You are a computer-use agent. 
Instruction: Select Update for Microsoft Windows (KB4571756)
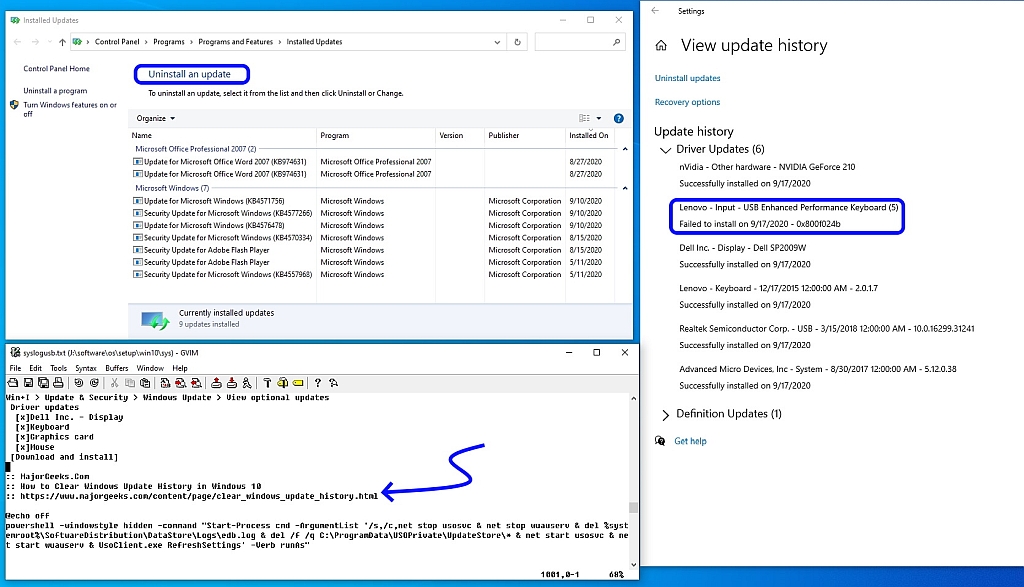coord(214,201)
